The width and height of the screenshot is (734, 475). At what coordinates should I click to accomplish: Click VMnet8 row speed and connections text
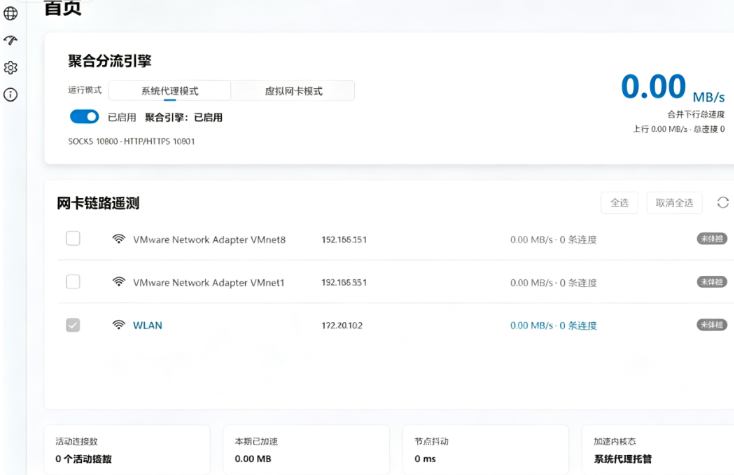pos(553,240)
